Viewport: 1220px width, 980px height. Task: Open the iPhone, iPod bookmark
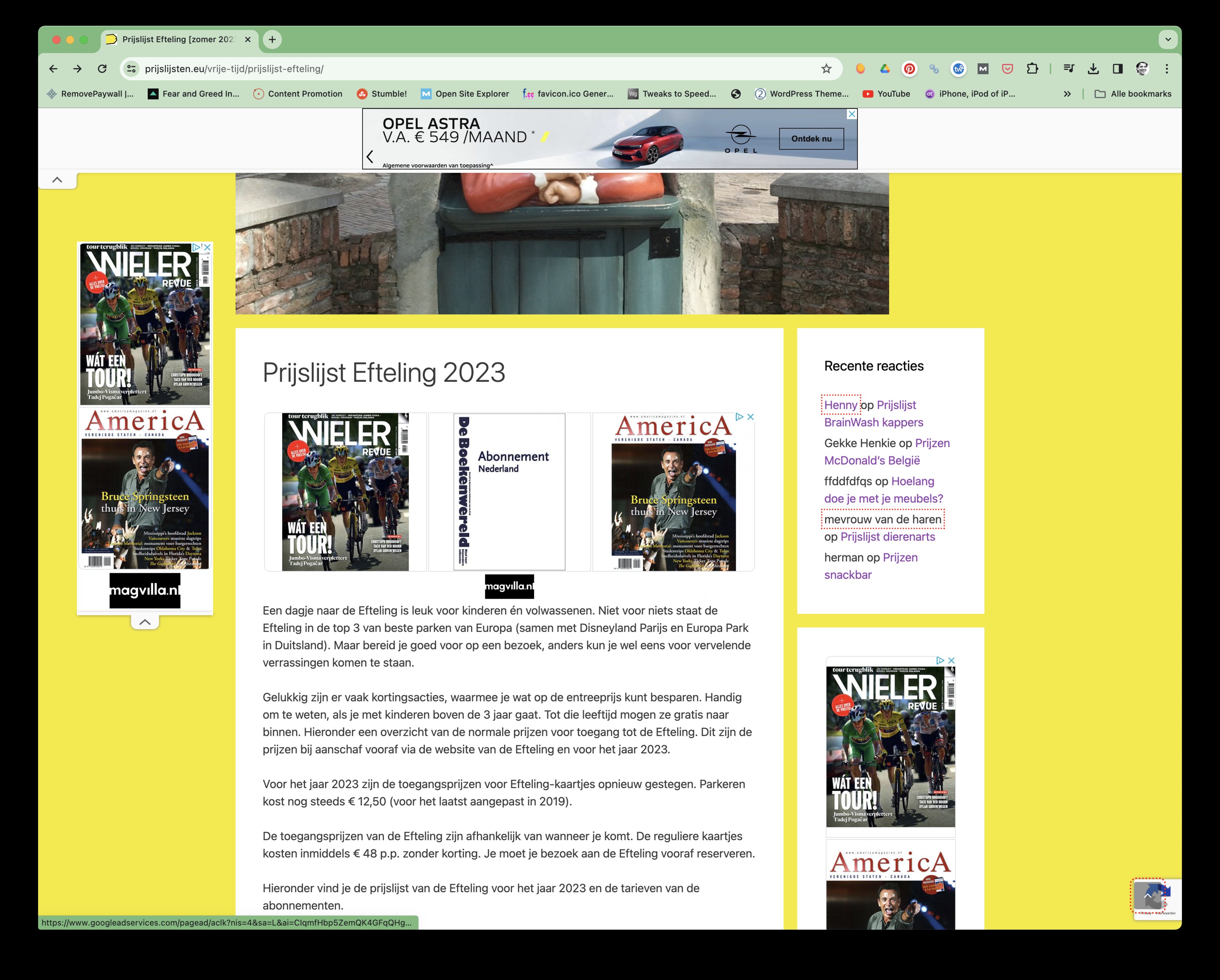point(970,94)
